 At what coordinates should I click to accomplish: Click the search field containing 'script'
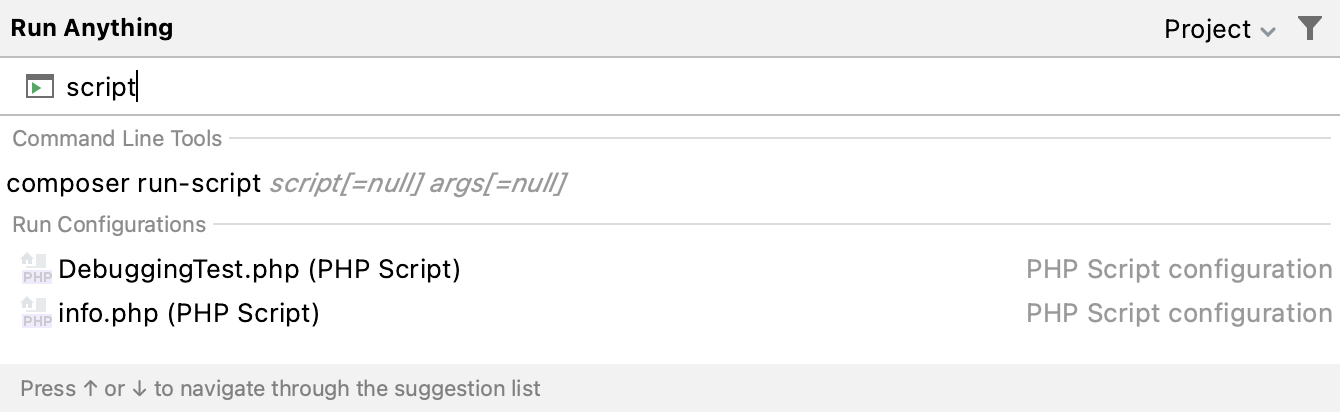click(670, 87)
